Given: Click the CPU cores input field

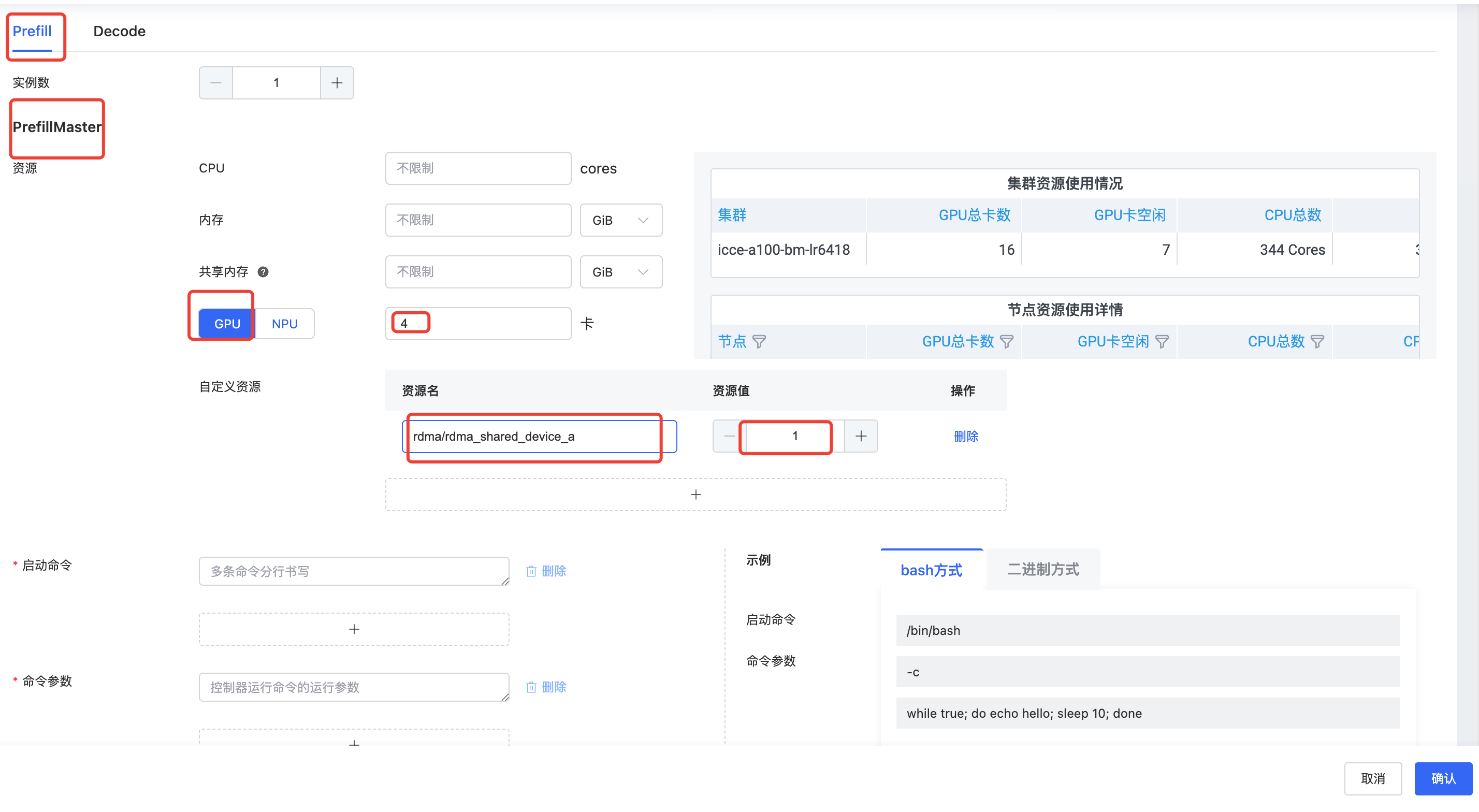Looking at the screenshot, I should click(477, 168).
